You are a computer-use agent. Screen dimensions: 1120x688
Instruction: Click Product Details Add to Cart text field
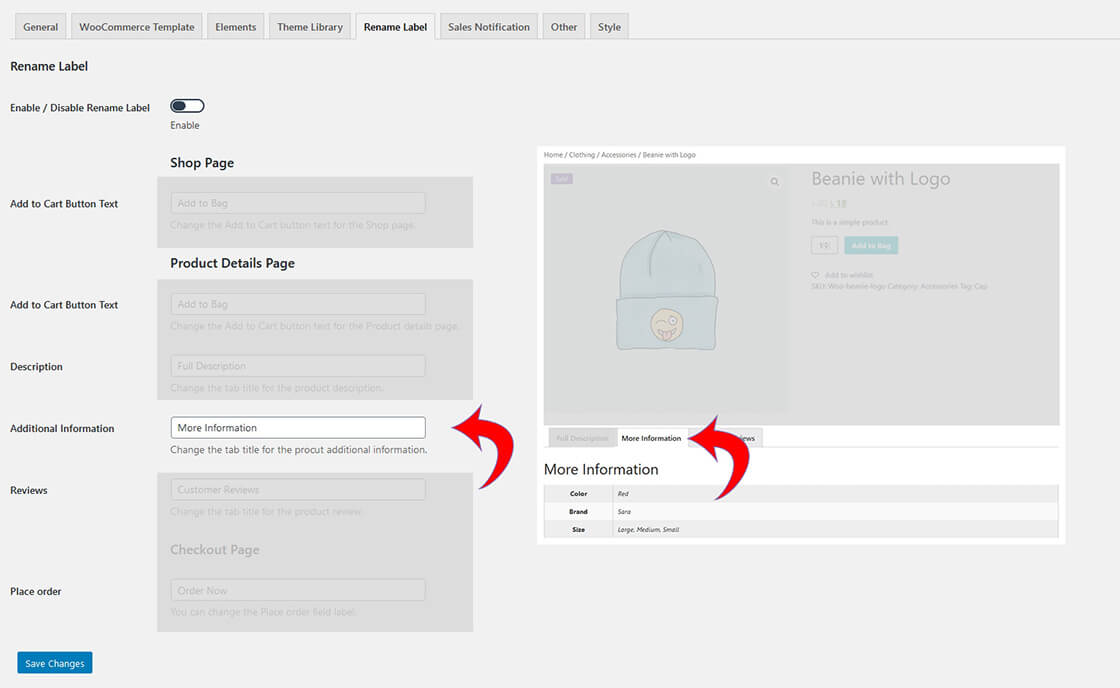click(x=298, y=304)
